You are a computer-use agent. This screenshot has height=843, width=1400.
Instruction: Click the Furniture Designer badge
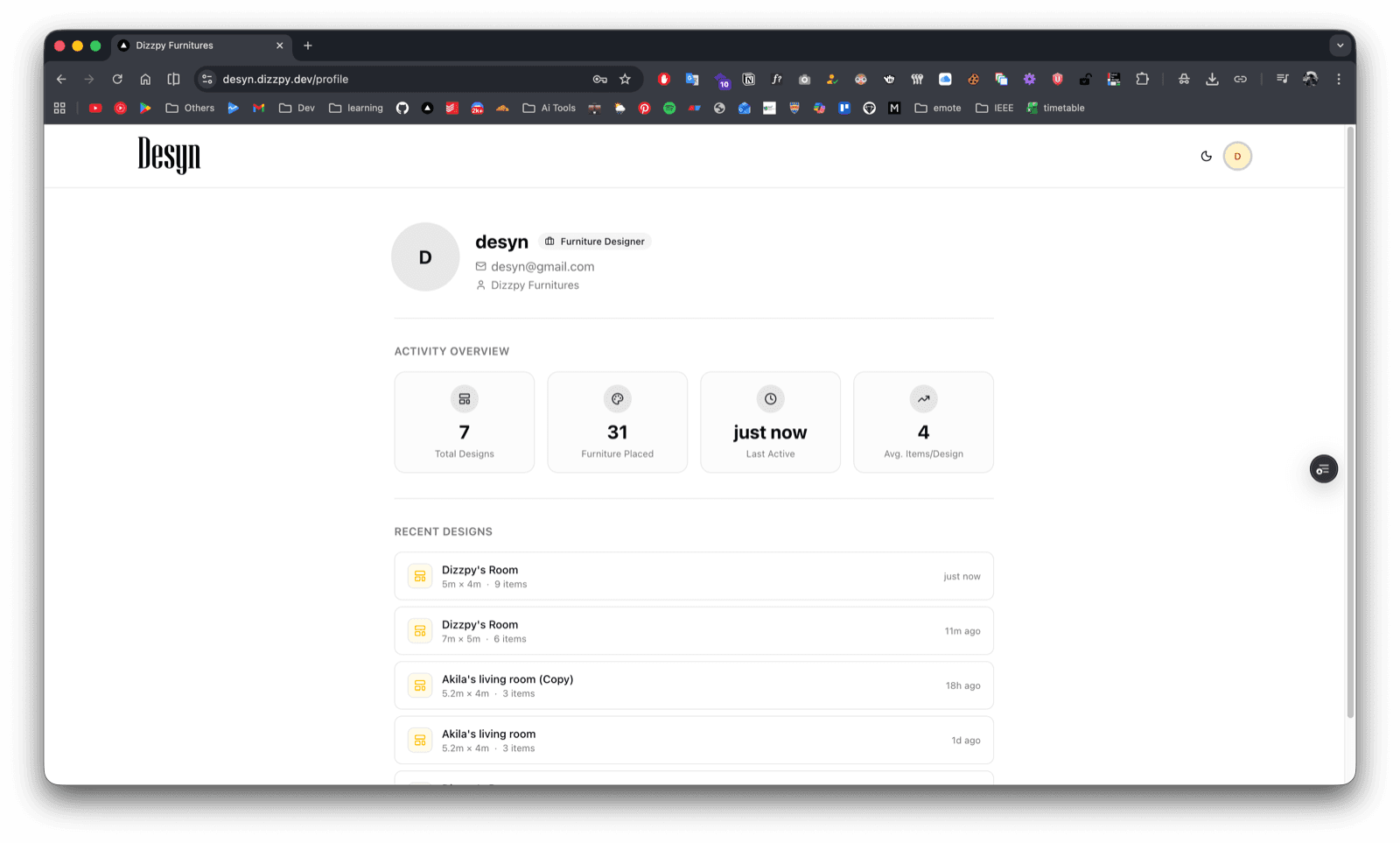[595, 242]
